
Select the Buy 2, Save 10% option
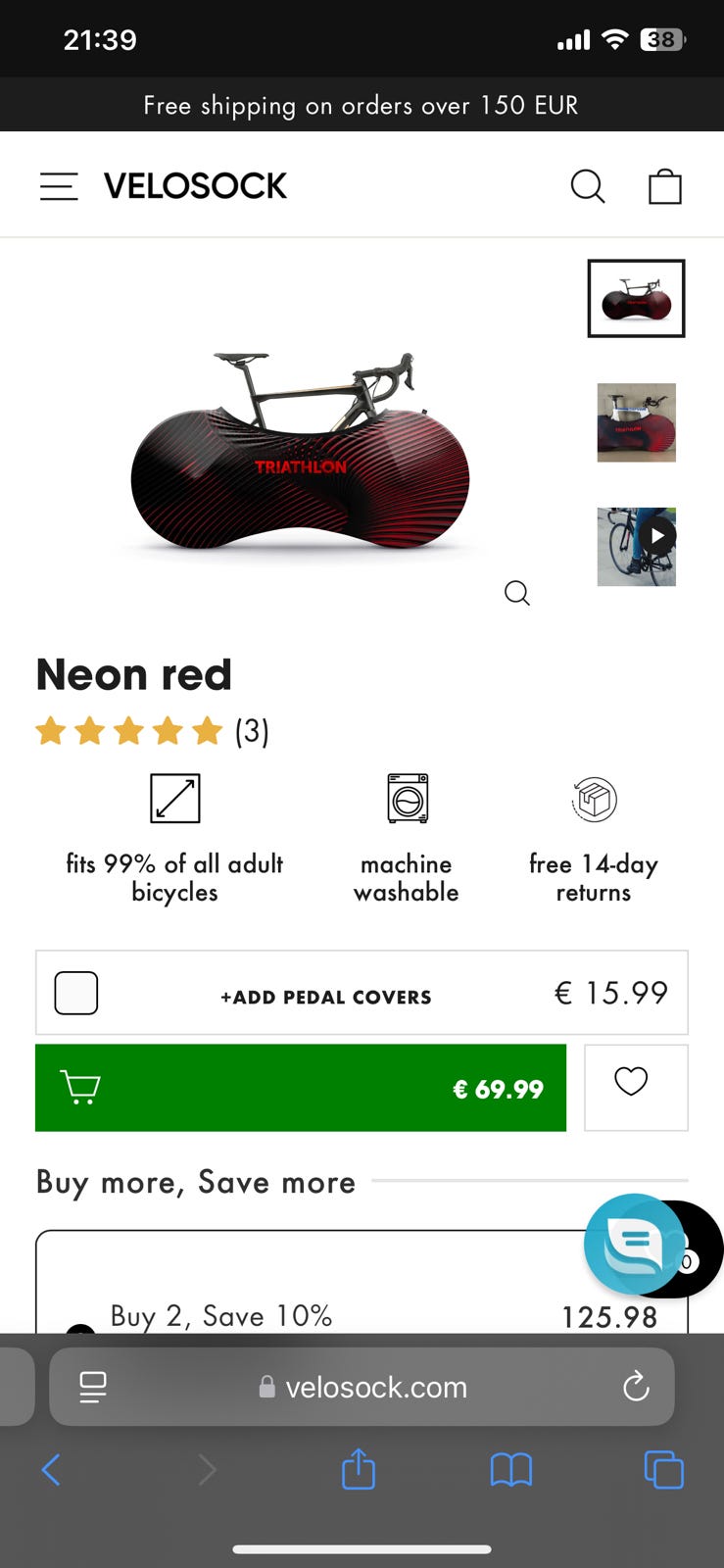(x=362, y=1282)
